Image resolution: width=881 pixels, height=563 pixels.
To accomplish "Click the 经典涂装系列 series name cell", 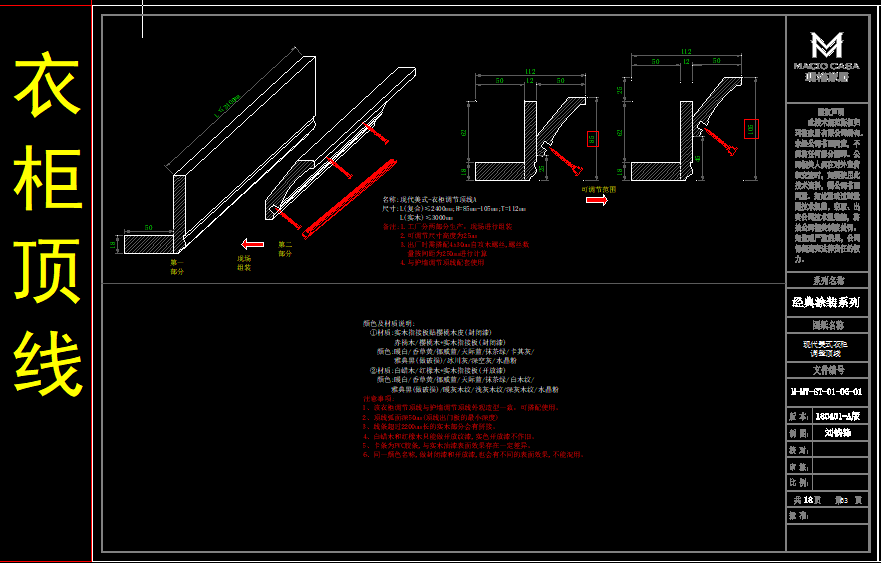I will point(825,301).
